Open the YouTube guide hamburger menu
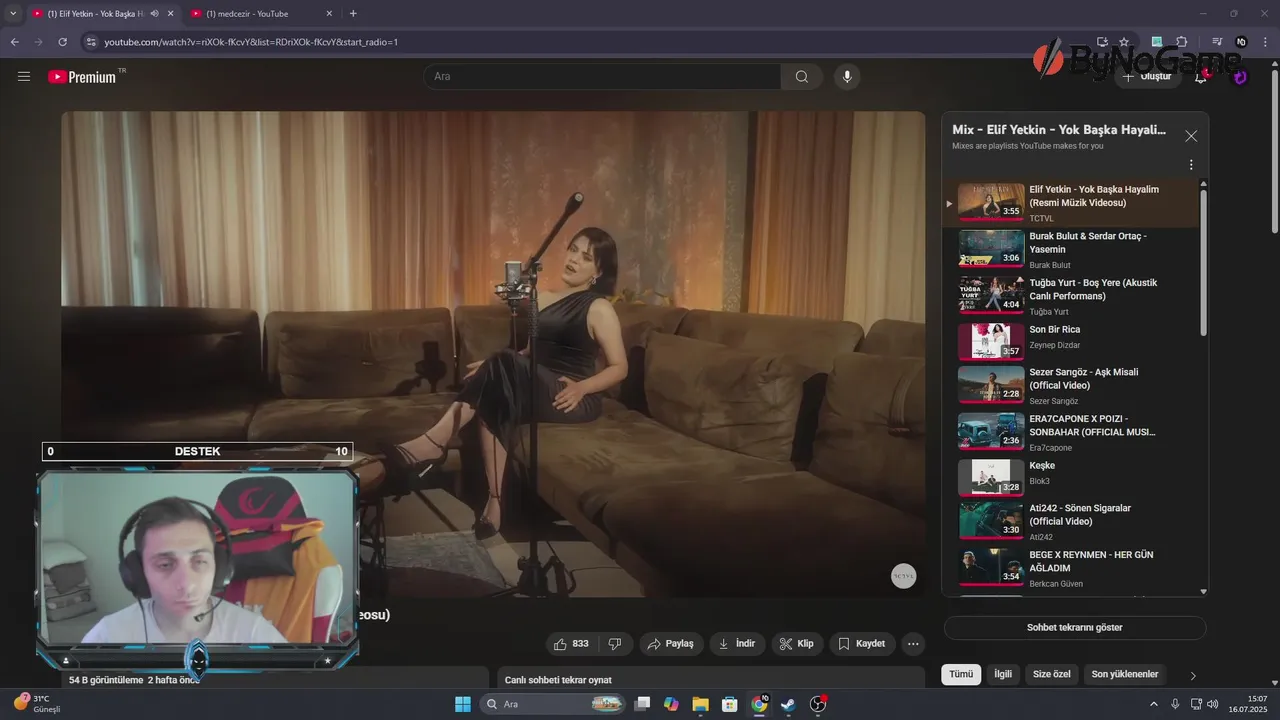 tap(24, 76)
